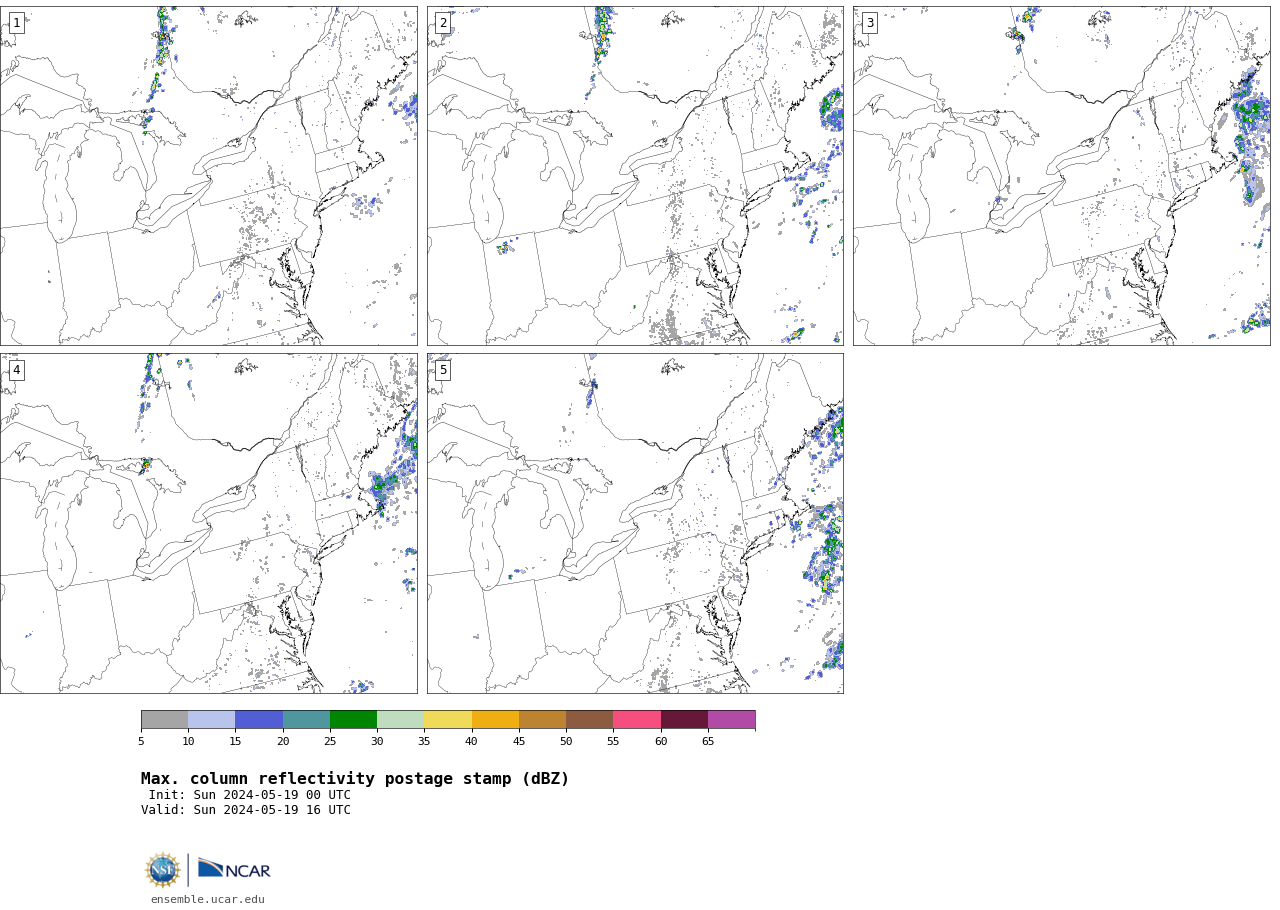Viewport: 1280px width, 910px height.
Task: Open postage stamp map panel 5
Action: click(635, 523)
